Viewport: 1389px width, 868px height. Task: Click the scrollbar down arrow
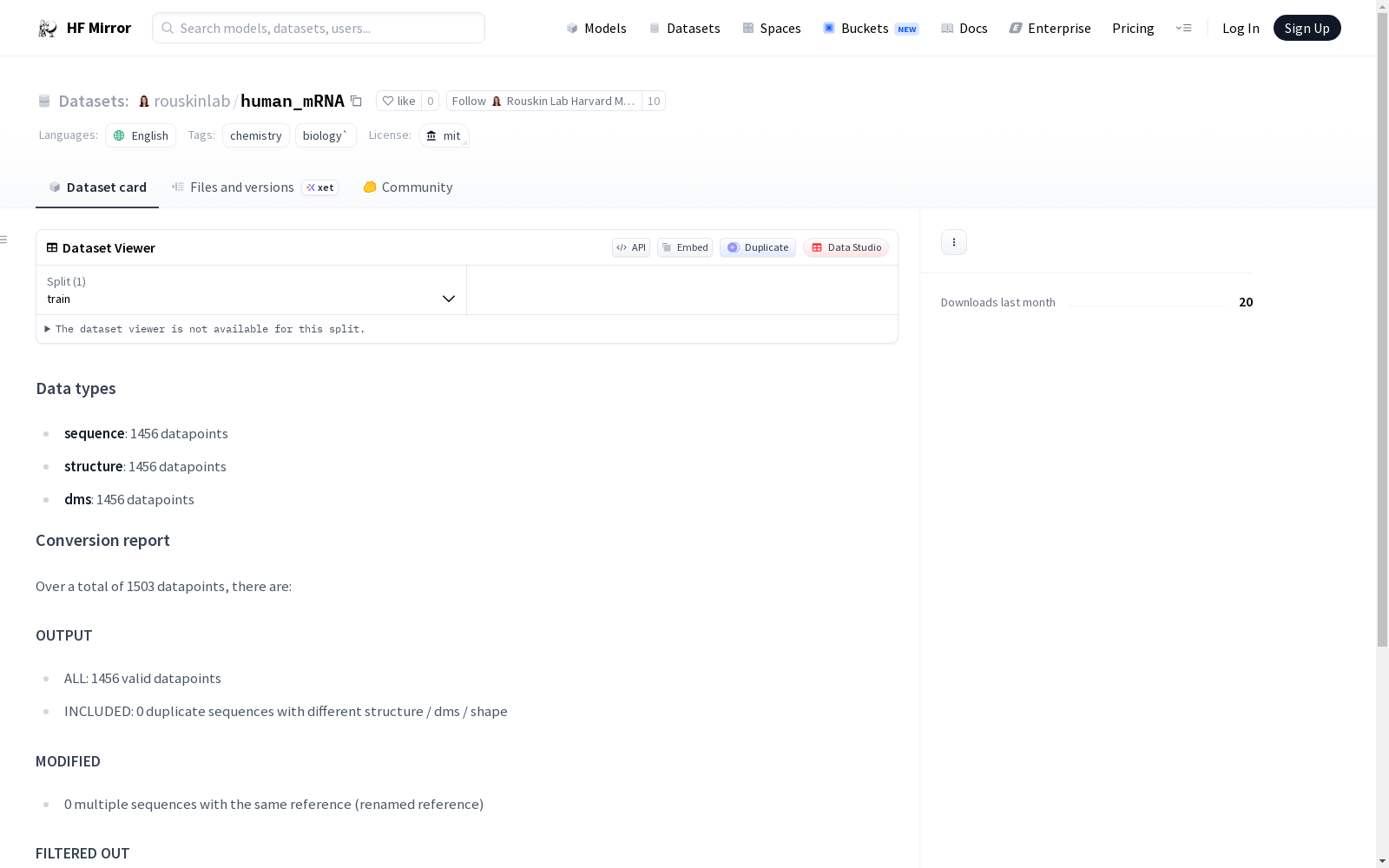[1382, 861]
